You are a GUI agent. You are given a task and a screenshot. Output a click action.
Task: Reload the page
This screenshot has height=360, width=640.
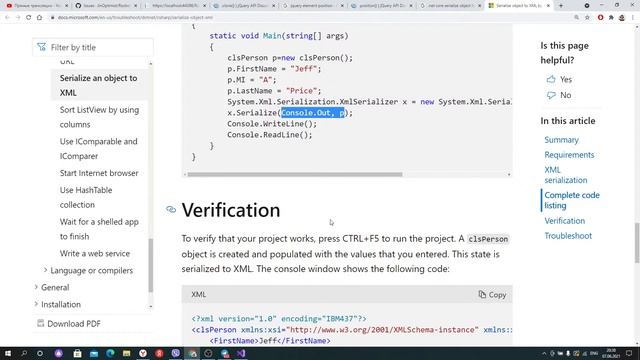tap(28, 18)
